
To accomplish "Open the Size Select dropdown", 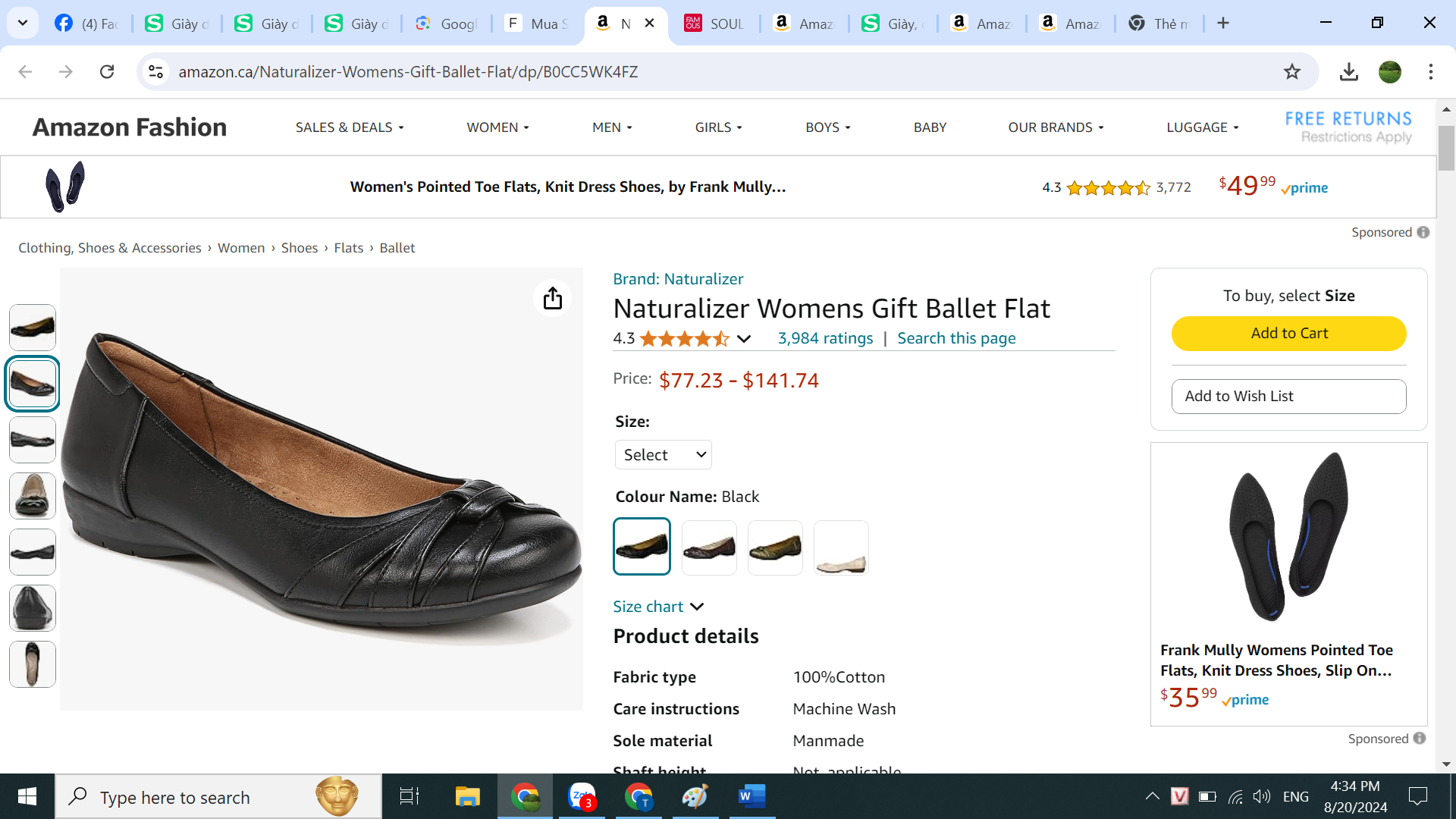I will coord(663,454).
